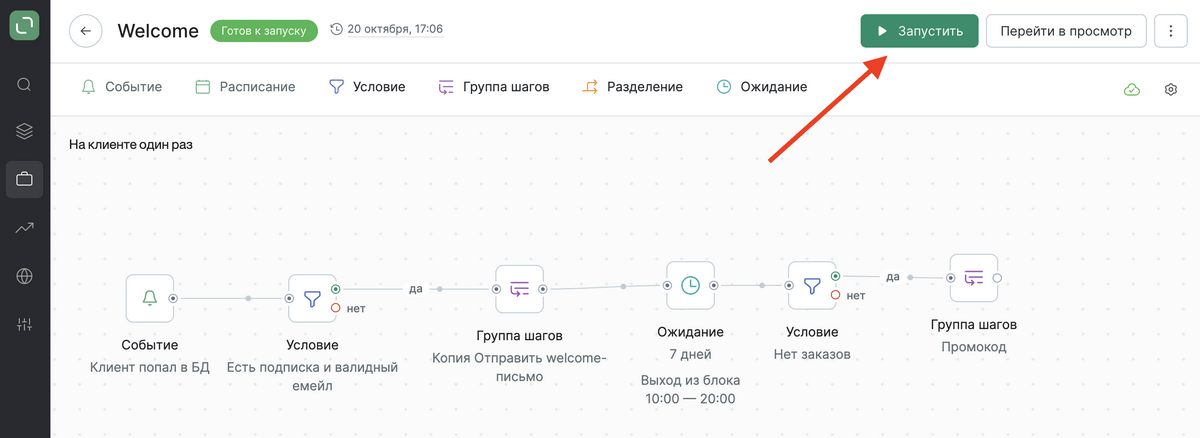Open the three-dot more options menu

click(1170, 31)
